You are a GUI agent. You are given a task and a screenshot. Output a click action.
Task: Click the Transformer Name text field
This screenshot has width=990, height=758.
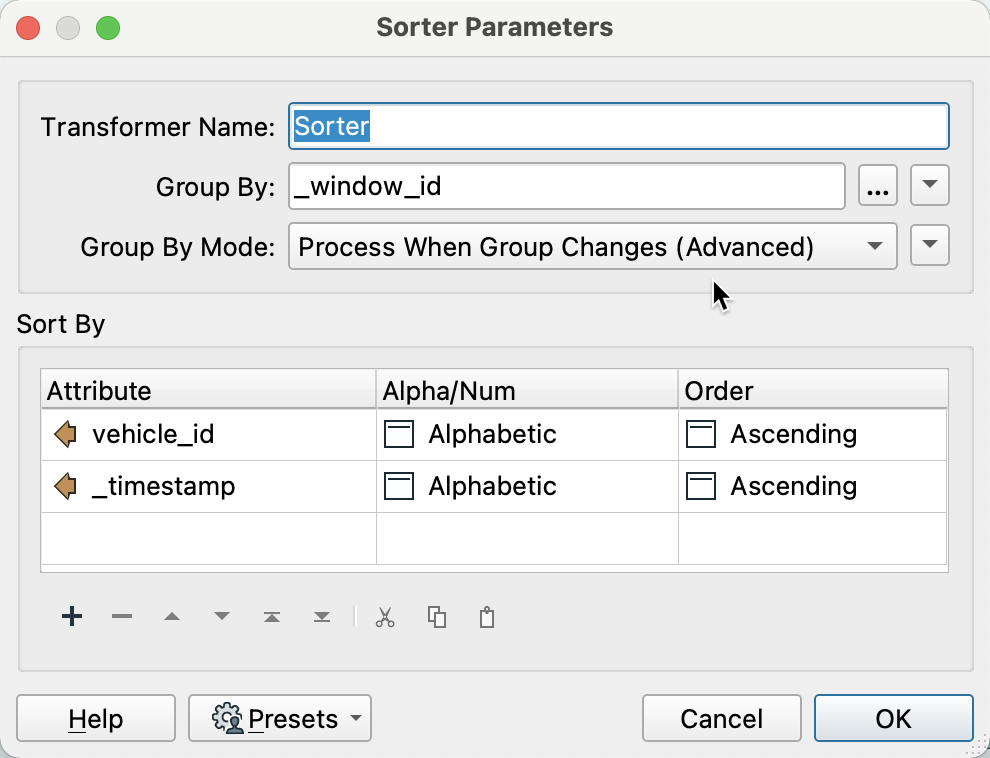tap(618, 127)
